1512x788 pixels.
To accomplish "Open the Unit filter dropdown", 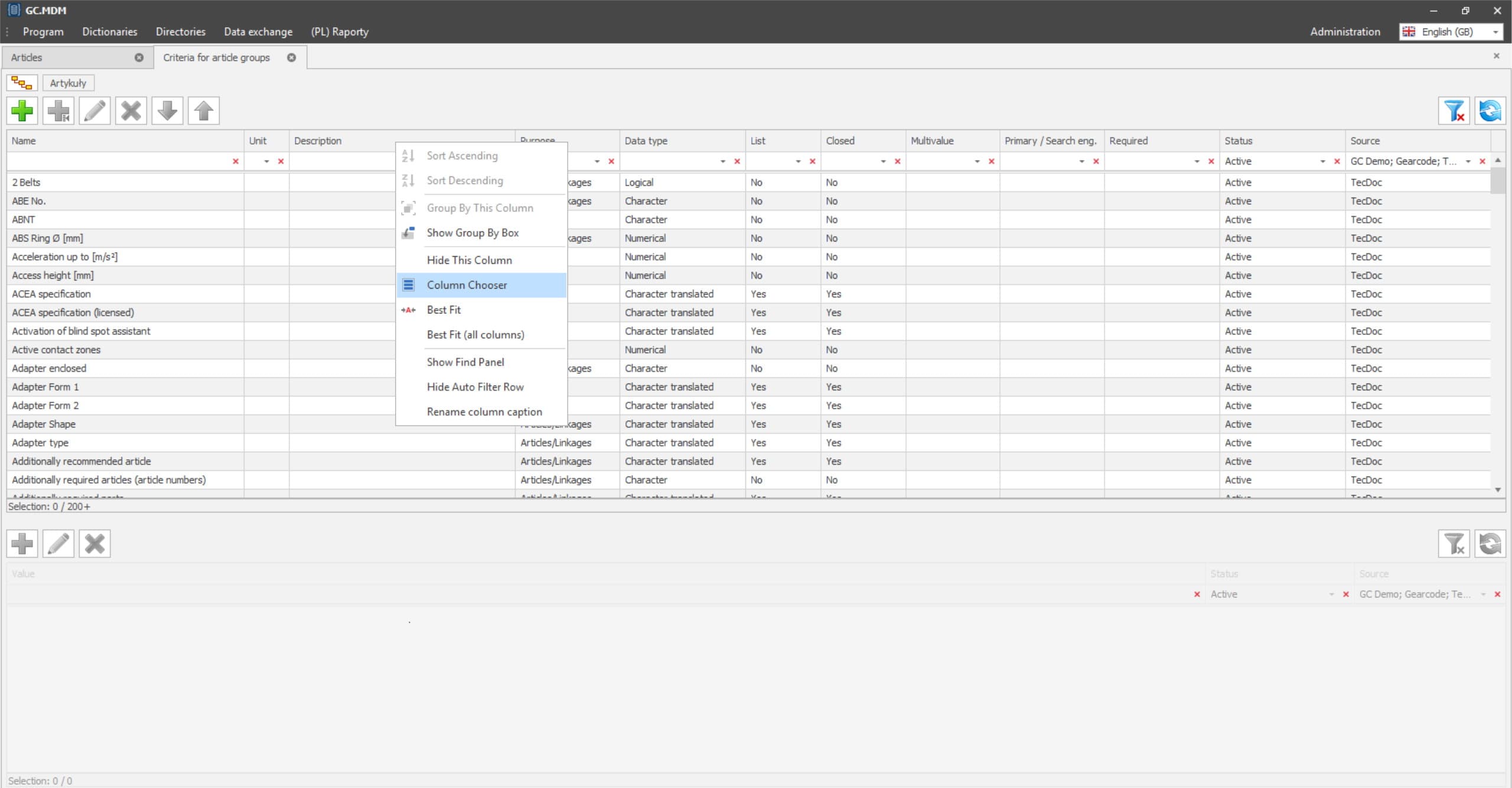I will tap(266, 161).
